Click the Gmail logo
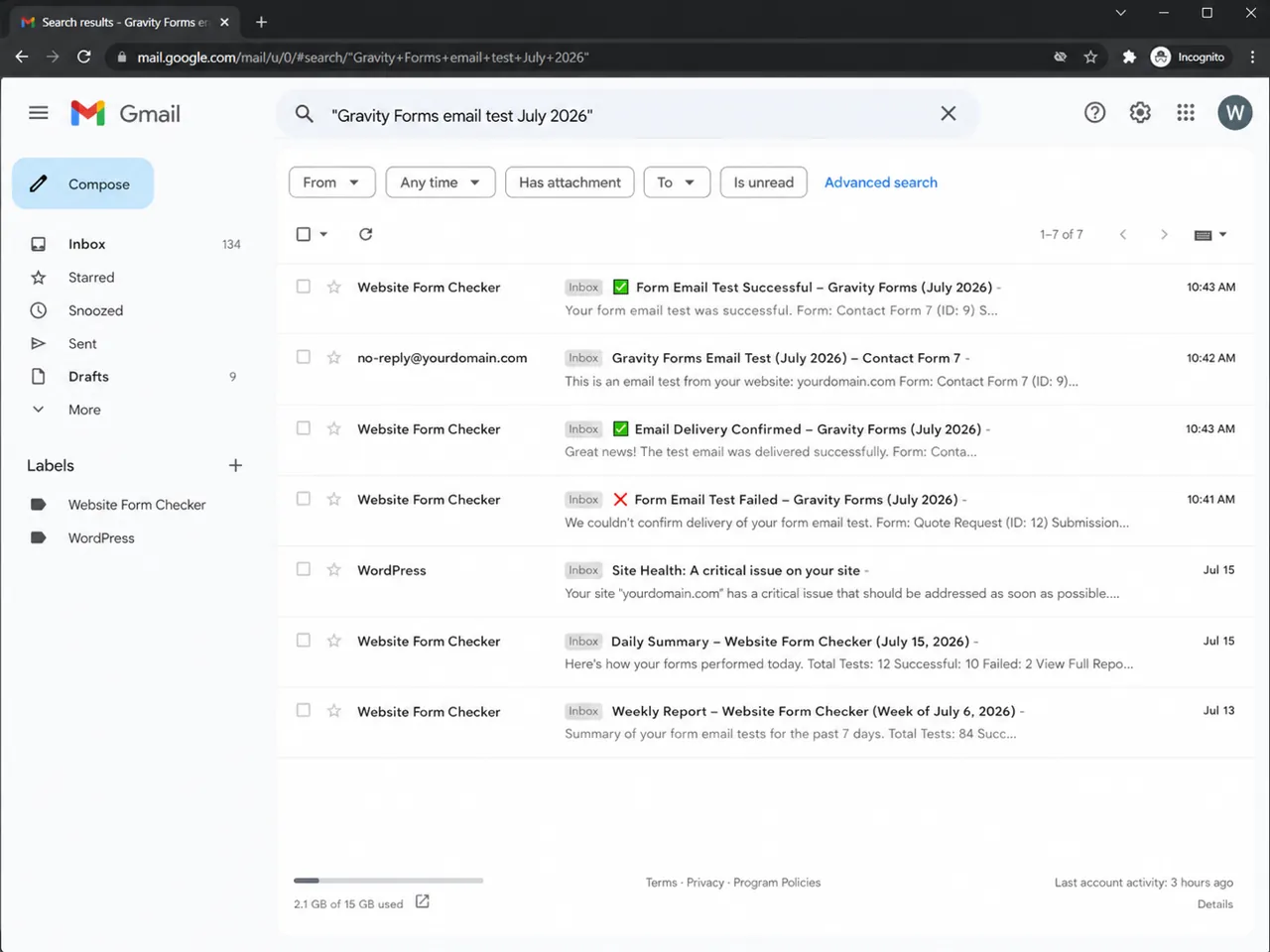The image size is (1270, 952). tap(126, 114)
